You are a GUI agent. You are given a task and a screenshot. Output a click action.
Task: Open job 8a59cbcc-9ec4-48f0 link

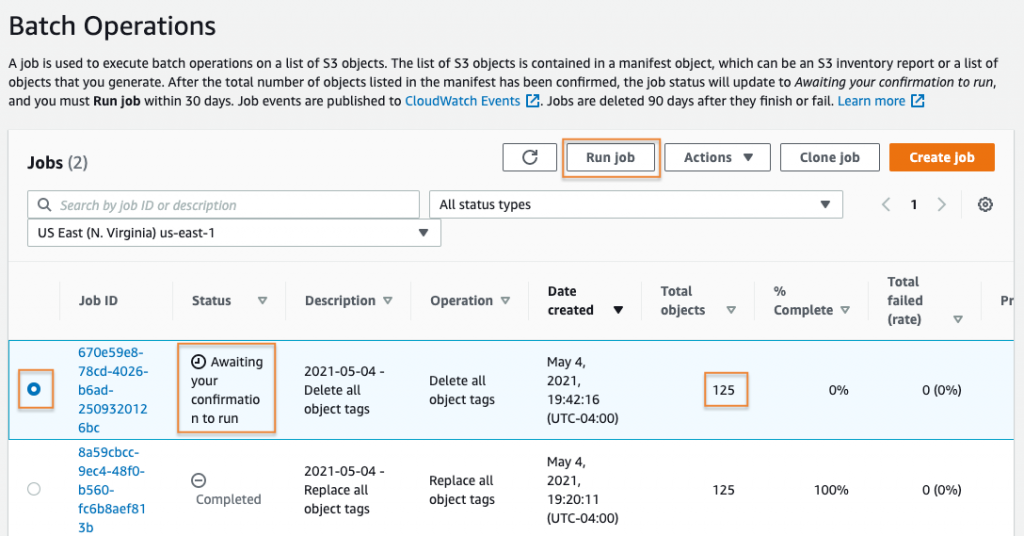point(112,490)
